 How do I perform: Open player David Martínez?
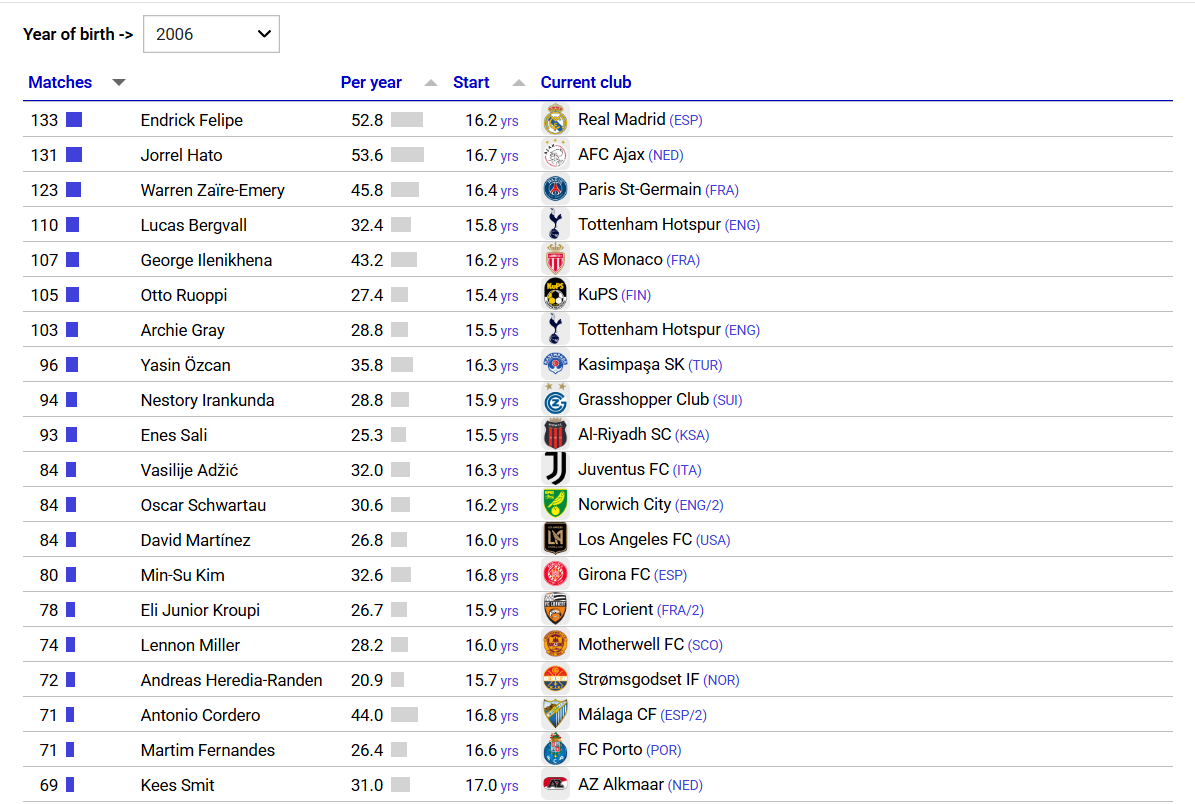(196, 540)
